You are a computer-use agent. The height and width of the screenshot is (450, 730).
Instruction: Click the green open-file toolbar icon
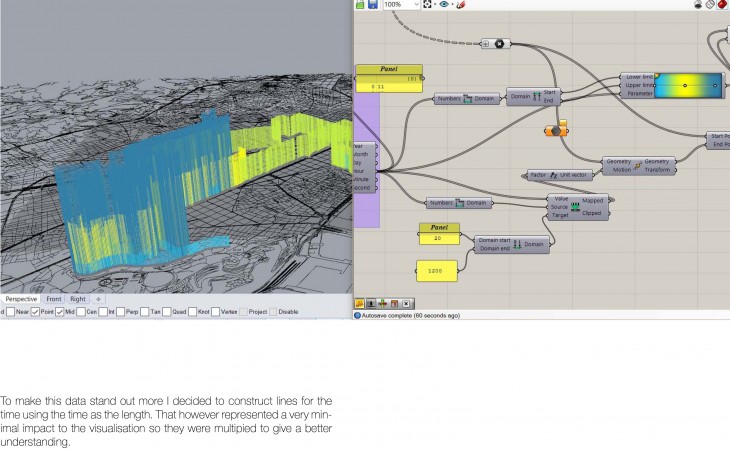(x=360, y=5)
